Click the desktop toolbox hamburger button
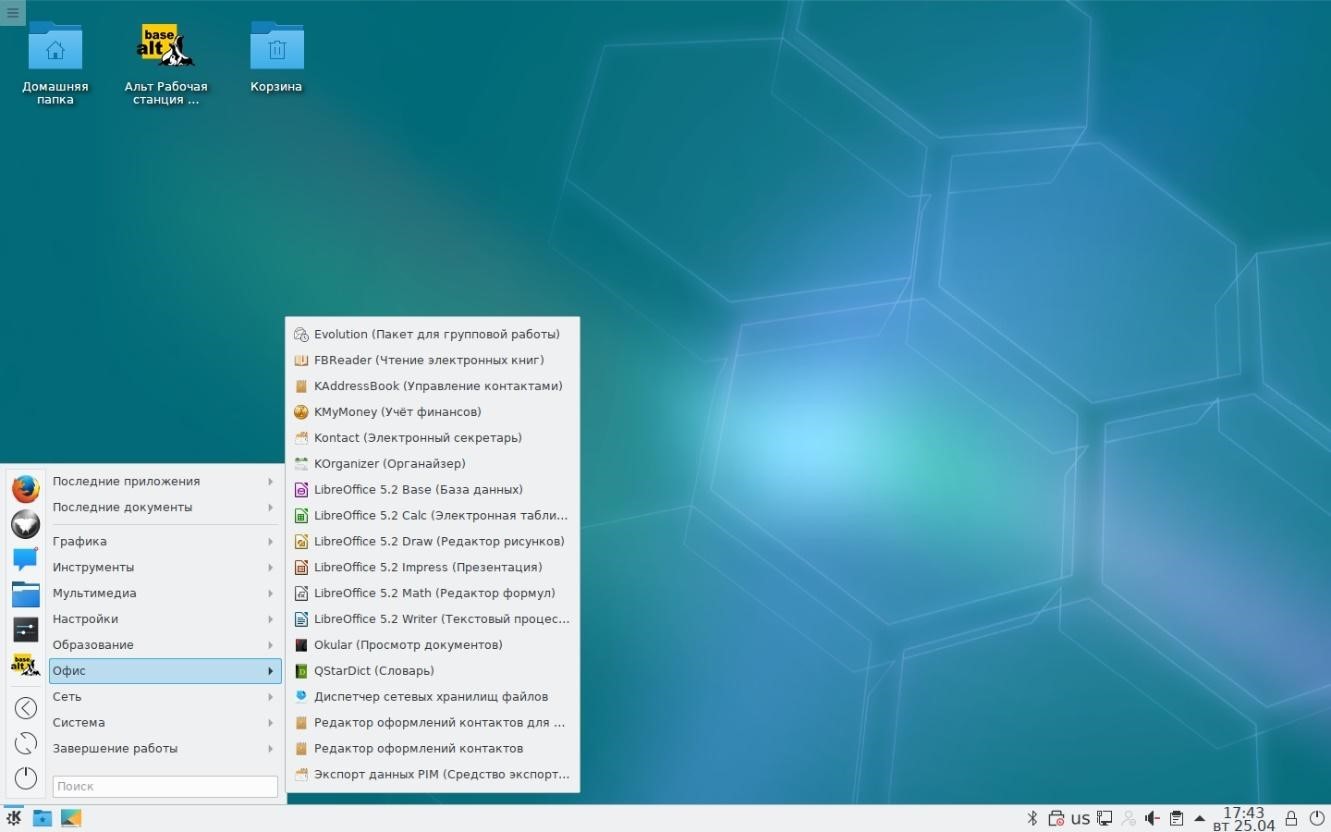Screen dimensions: 1331x832 click(x=12, y=12)
